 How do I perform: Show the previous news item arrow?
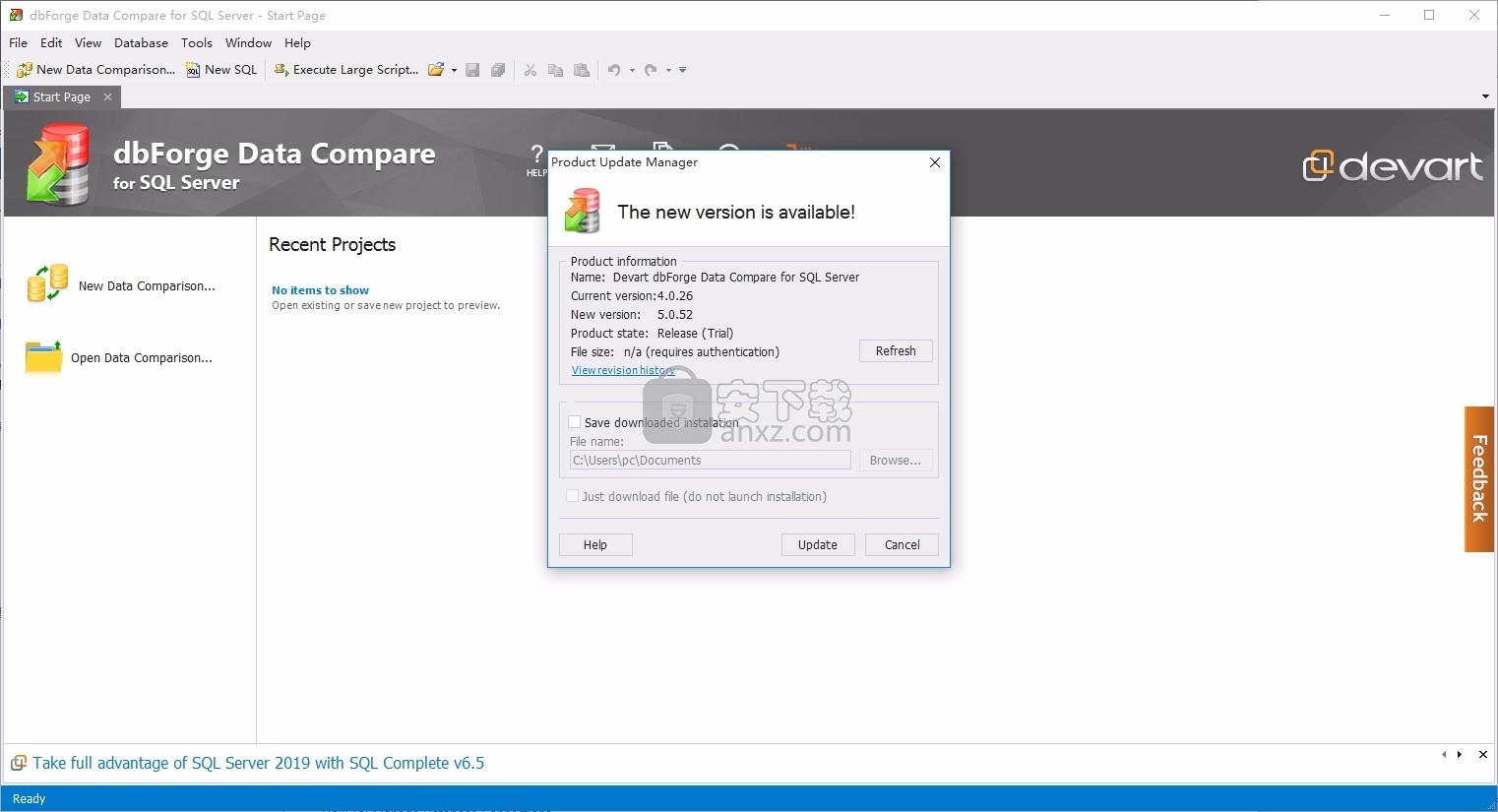(1444, 755)
